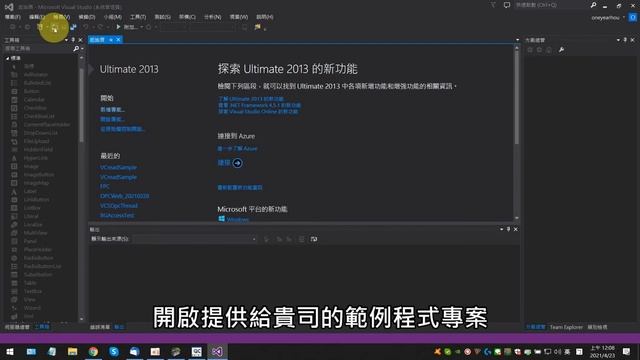This screenshot has height=360, width=640.
Task: Click the find message icon in Output toolbar
Action: (x=266, y=239)
